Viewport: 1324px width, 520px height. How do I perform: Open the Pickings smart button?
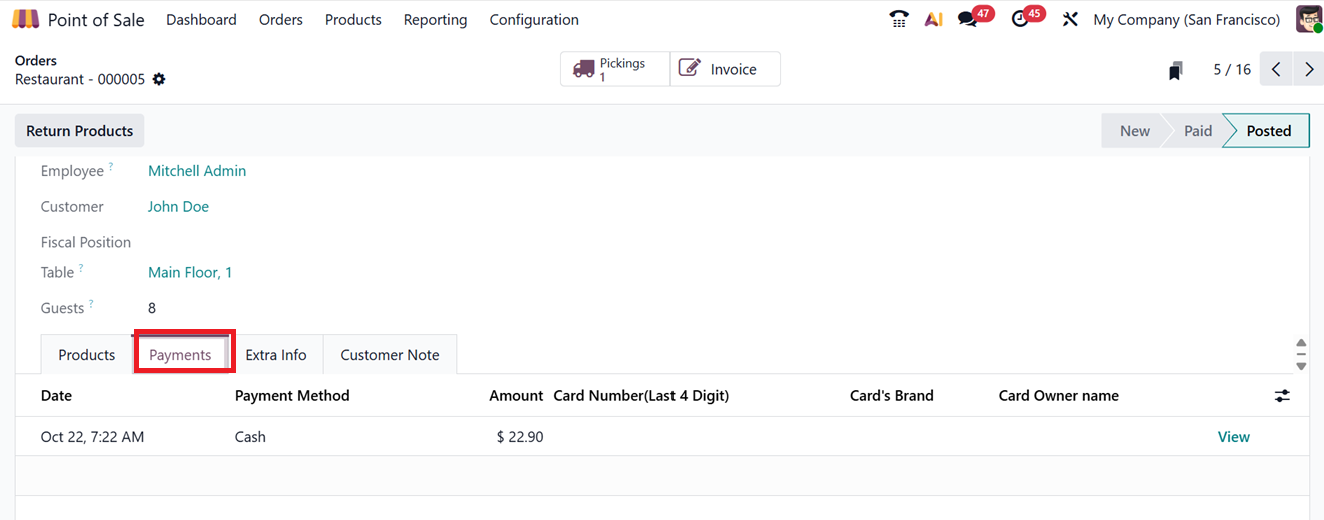(614, 69)
